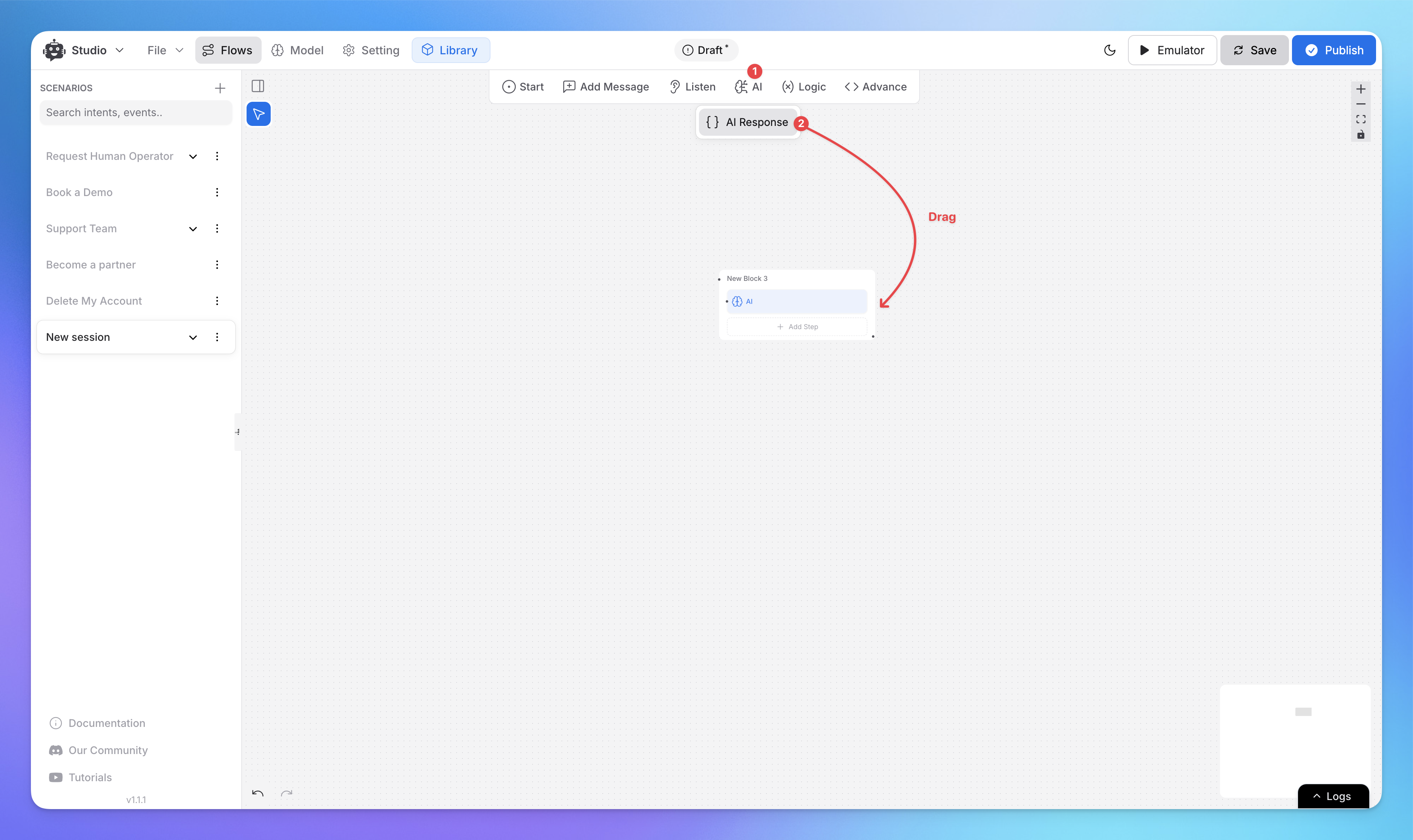This screenshot has width=1413, height=840.
Task: Click Add Step in New Block 3
Action: coord(797,326)
